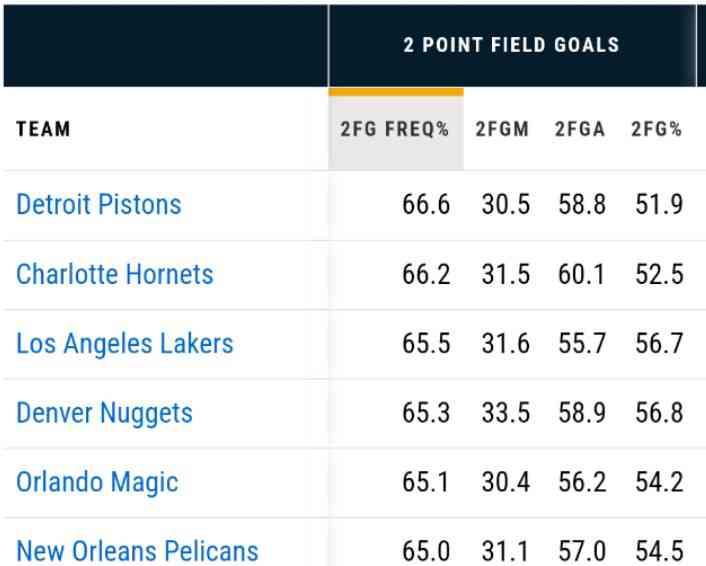
Task: Sort by the 2FG% column header
Action: pyautogui.click(x=656, y=130)
